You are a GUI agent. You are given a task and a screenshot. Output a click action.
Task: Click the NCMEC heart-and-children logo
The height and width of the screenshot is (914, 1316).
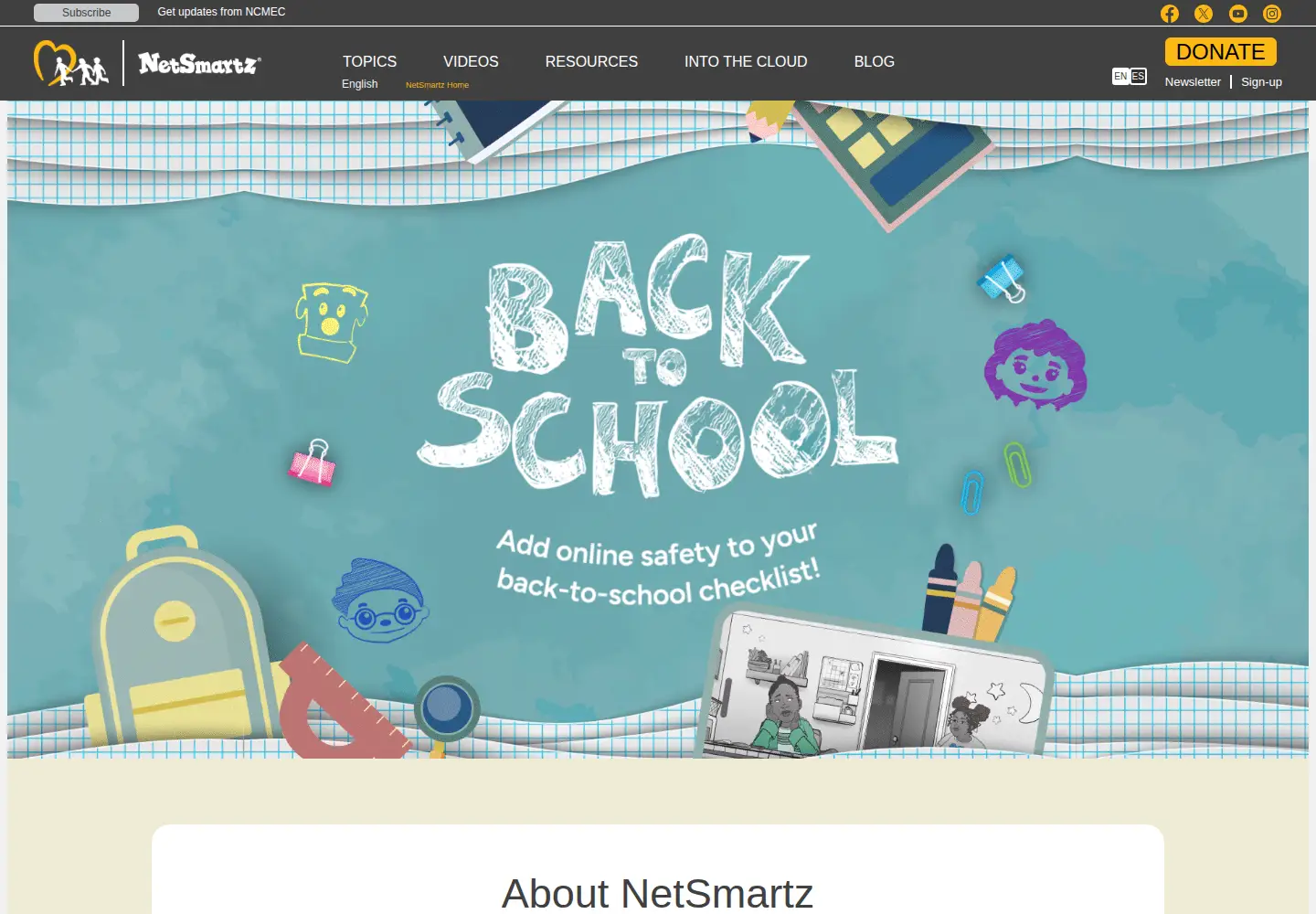71,63
